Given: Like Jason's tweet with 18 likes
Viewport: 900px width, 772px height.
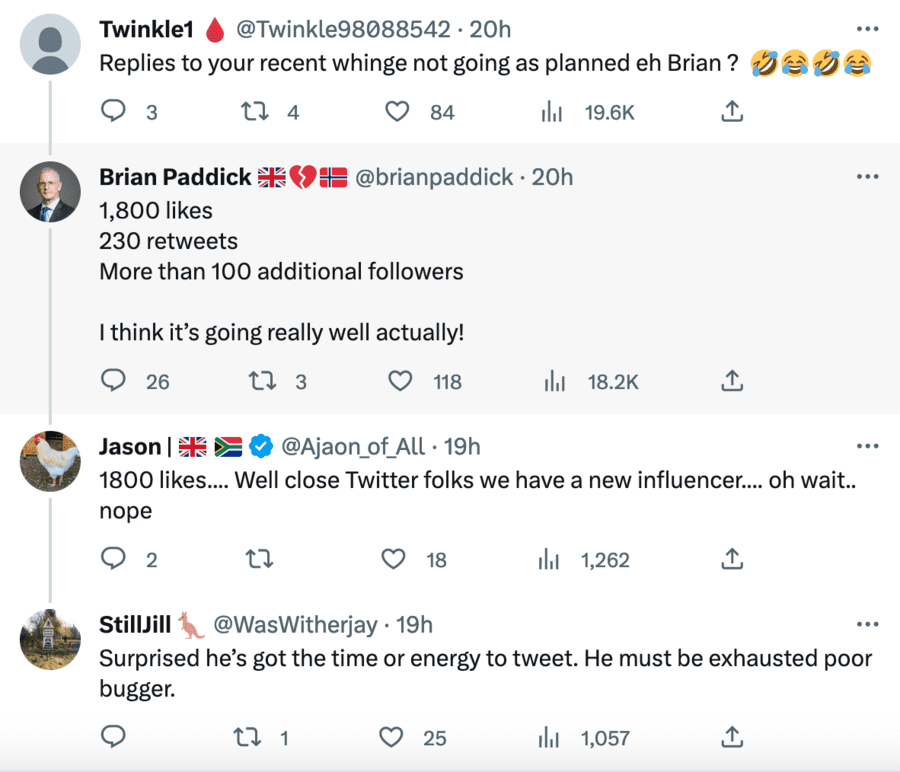Looking at the screenshot, I should (398, 559).
